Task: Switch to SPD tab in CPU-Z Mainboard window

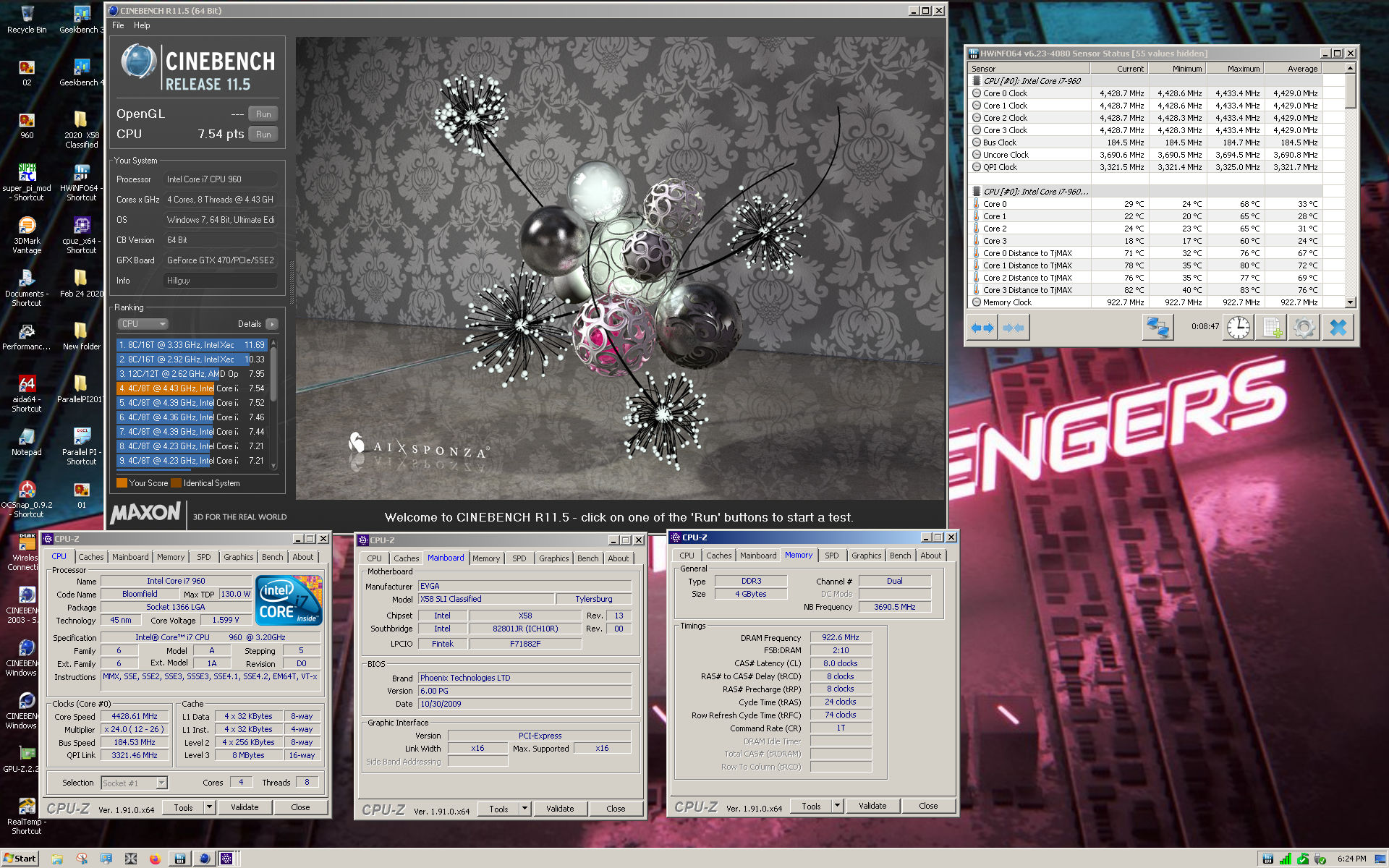Action: [x=519, y=558]
